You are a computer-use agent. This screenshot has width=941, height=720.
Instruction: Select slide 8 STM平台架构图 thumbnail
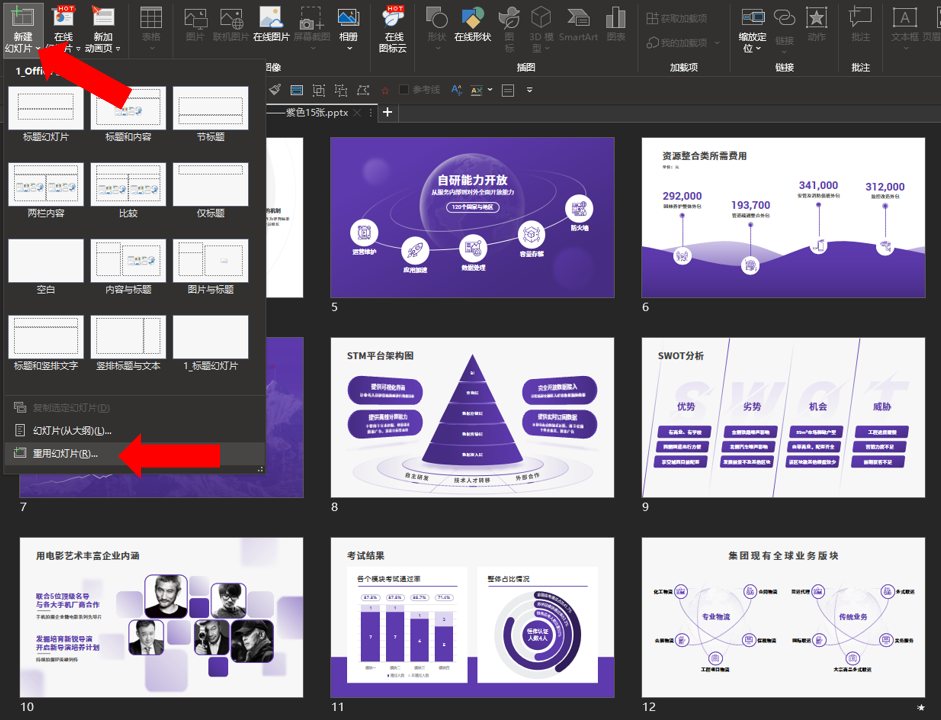[x=472, y=418]
